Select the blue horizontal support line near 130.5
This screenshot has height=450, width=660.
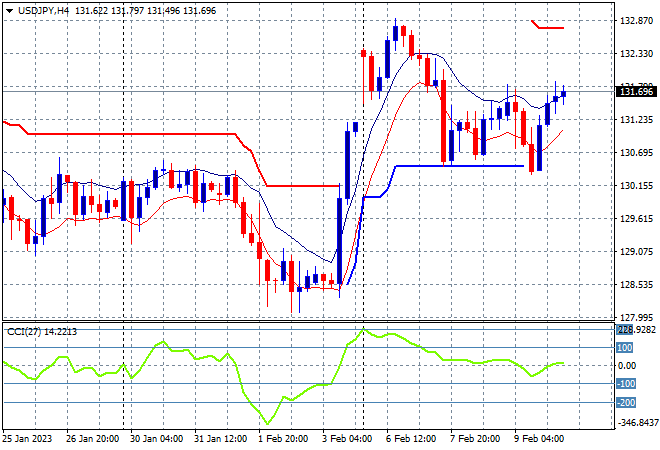click(460, 166)
